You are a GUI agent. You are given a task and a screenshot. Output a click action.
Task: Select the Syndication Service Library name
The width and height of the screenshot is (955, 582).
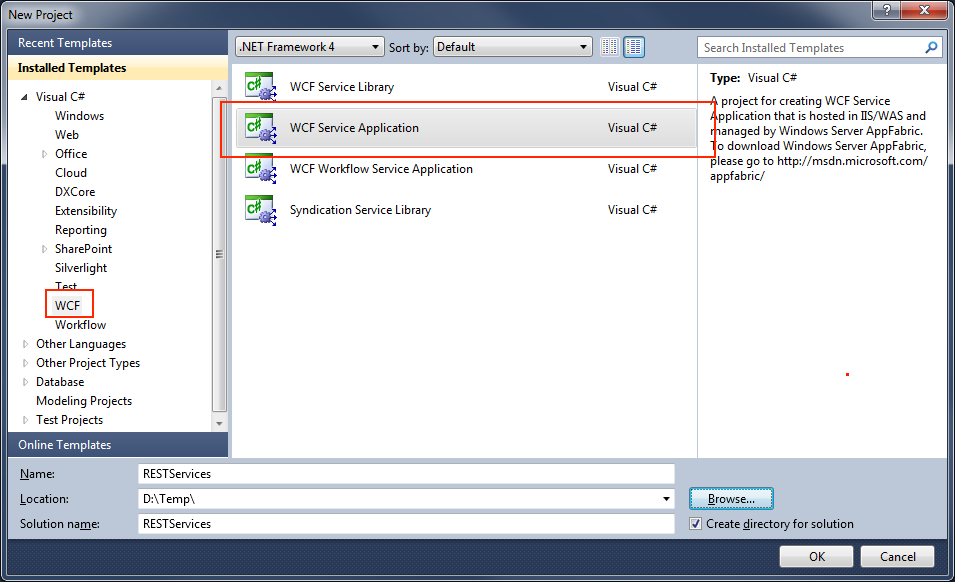coord(361,210)
